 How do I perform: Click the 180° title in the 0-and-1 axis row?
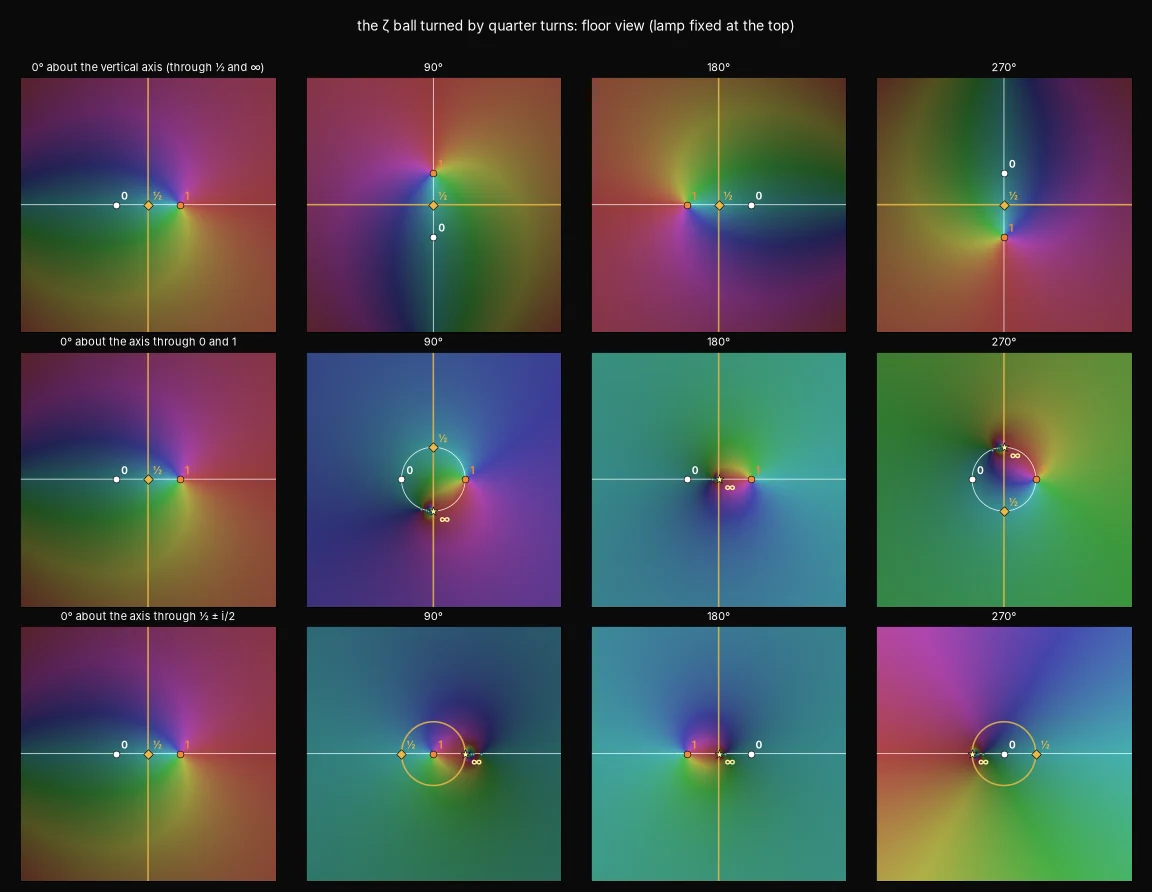(x=719, y=342)
